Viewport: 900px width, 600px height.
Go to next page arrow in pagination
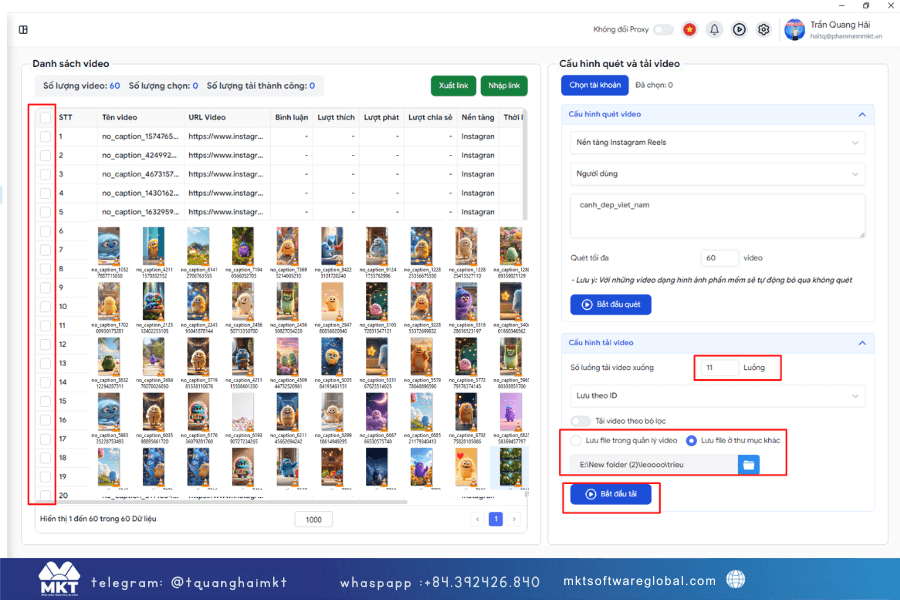(x=514, y=519)
